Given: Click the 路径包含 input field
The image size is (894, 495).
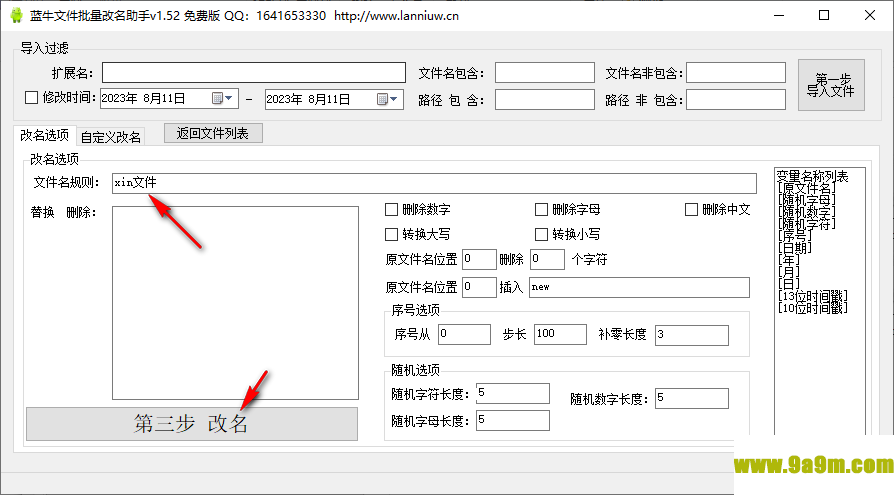Looking at the screenshot, I should click(x=544, y=100).
